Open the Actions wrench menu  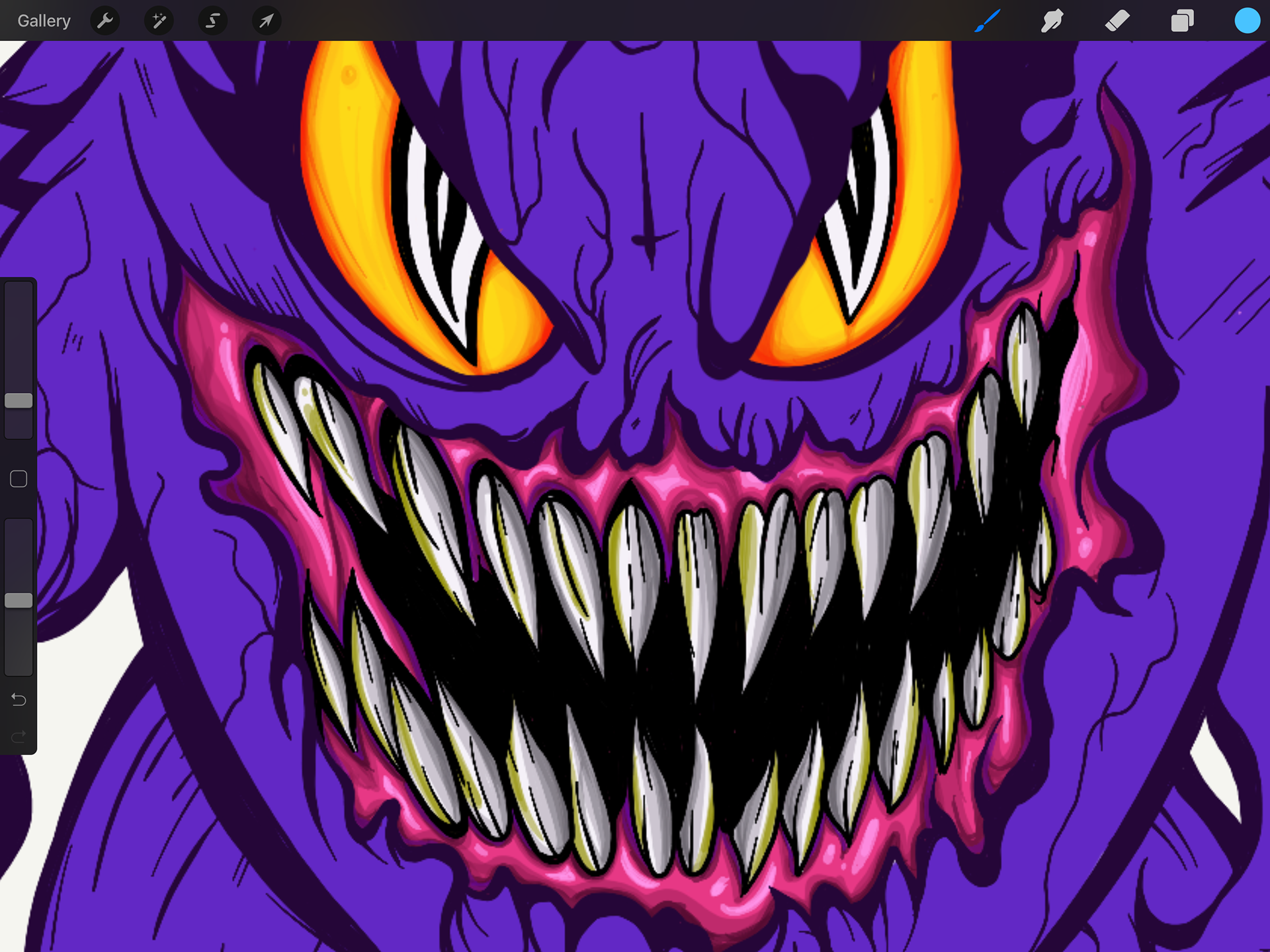pyautogui.click(x=105, y=21)
